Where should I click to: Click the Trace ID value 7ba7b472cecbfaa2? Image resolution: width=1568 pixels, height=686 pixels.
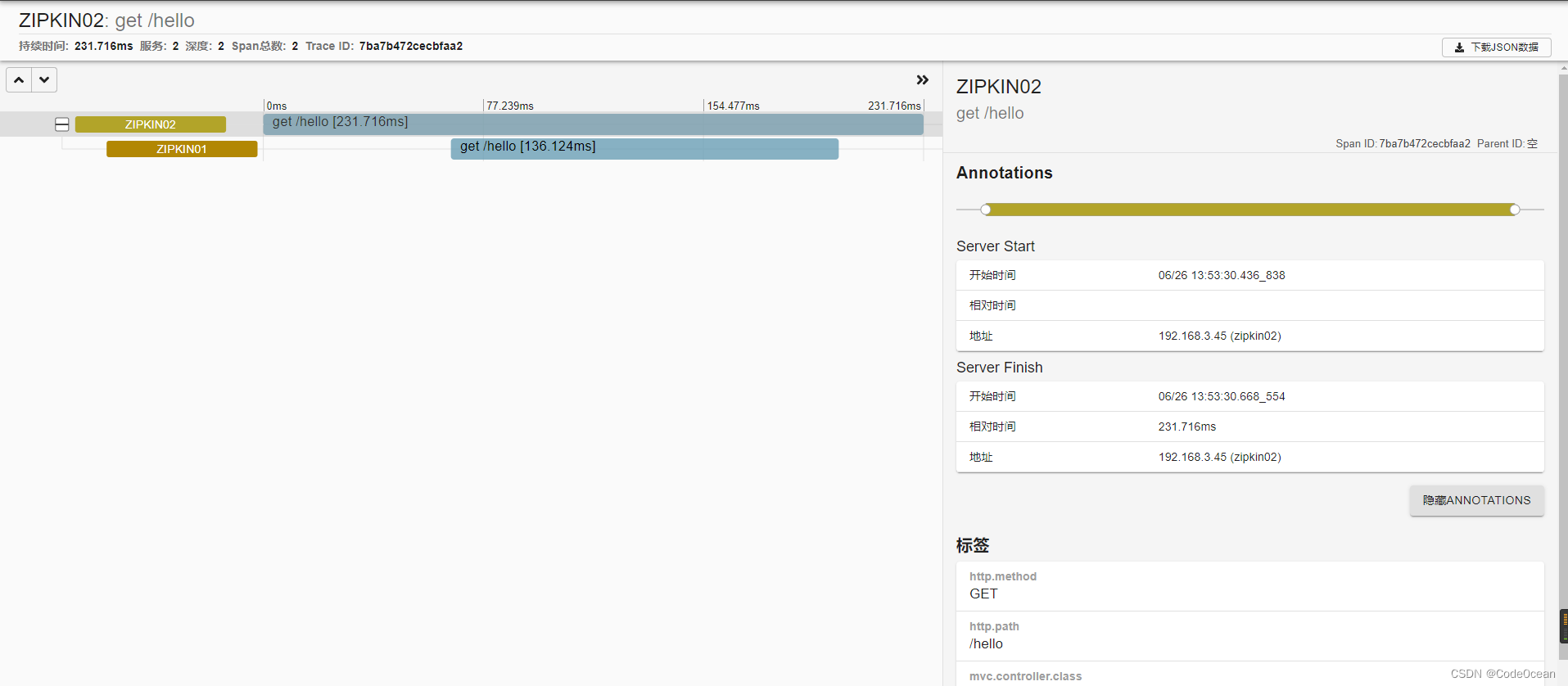pyautogui.click(x=411, y=46)
